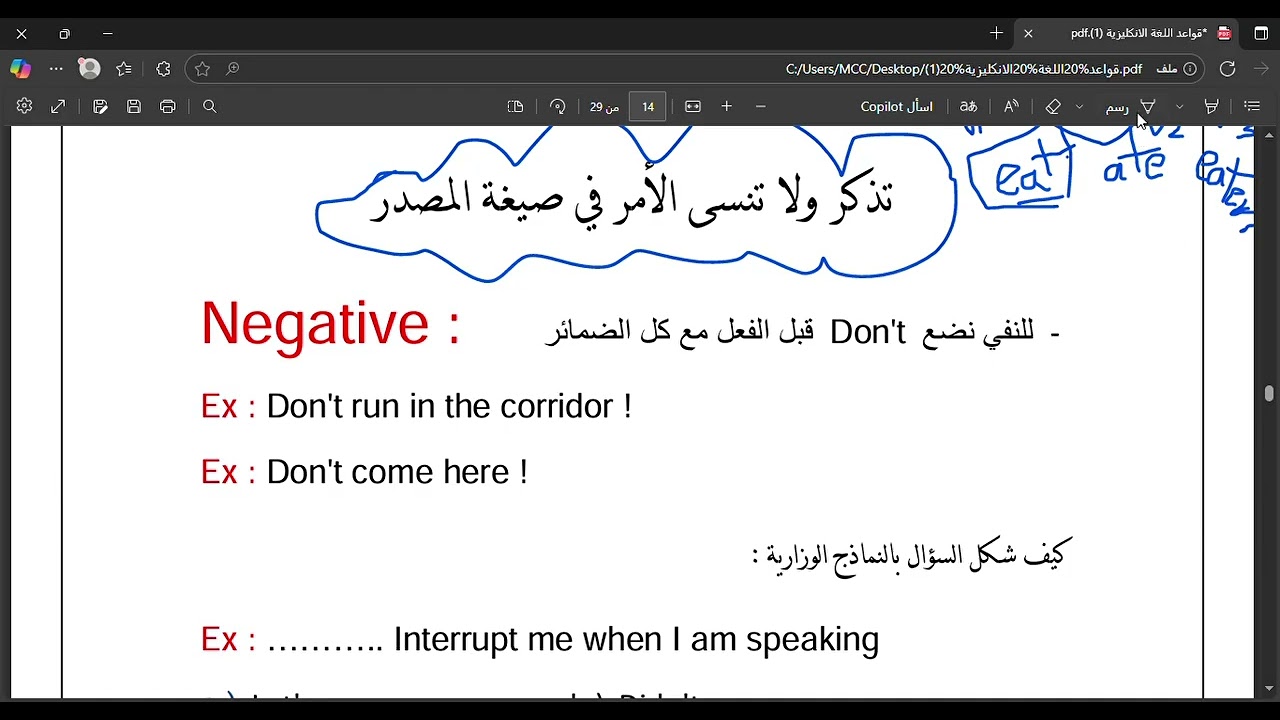
Task: Click the red 'Negative :' heading
Action: 331,324
